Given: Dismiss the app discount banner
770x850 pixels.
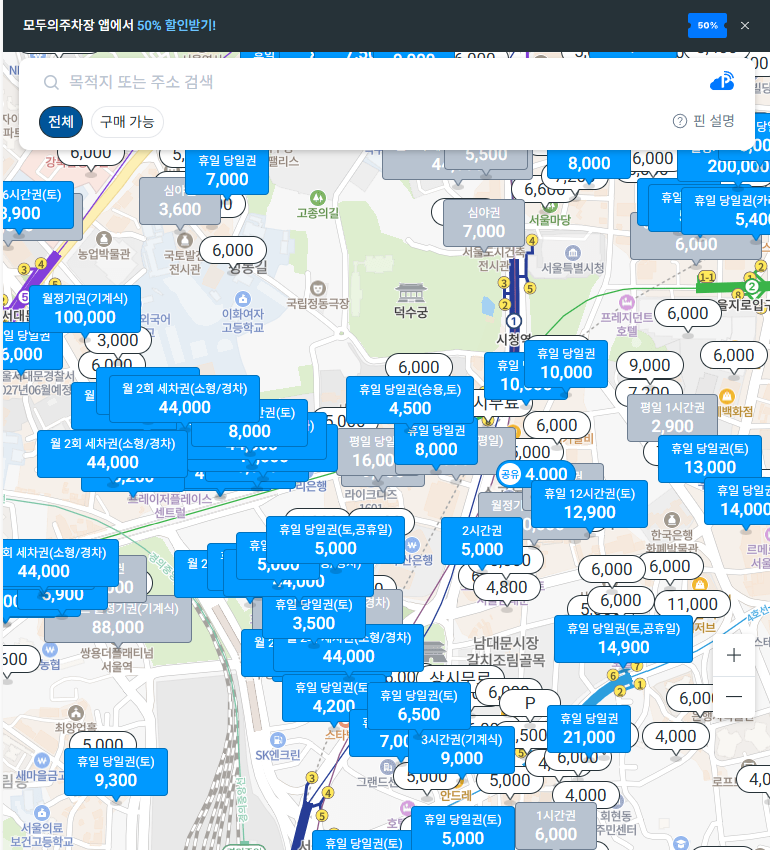Looking at the screenshot, I should click(x=744, y=25).
